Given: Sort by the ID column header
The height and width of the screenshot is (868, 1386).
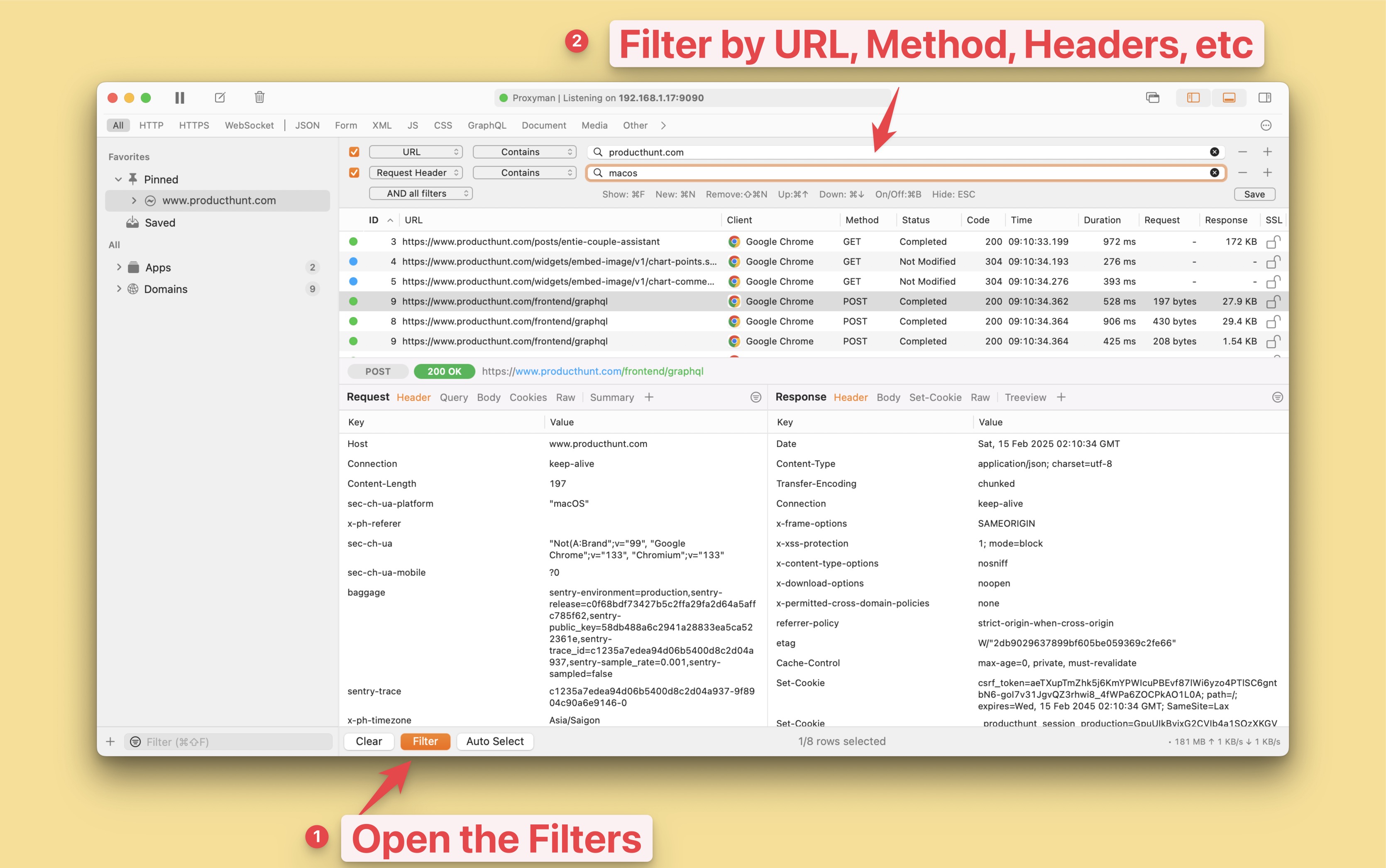Looking at the screenshot, I should (x=374, y=220).
